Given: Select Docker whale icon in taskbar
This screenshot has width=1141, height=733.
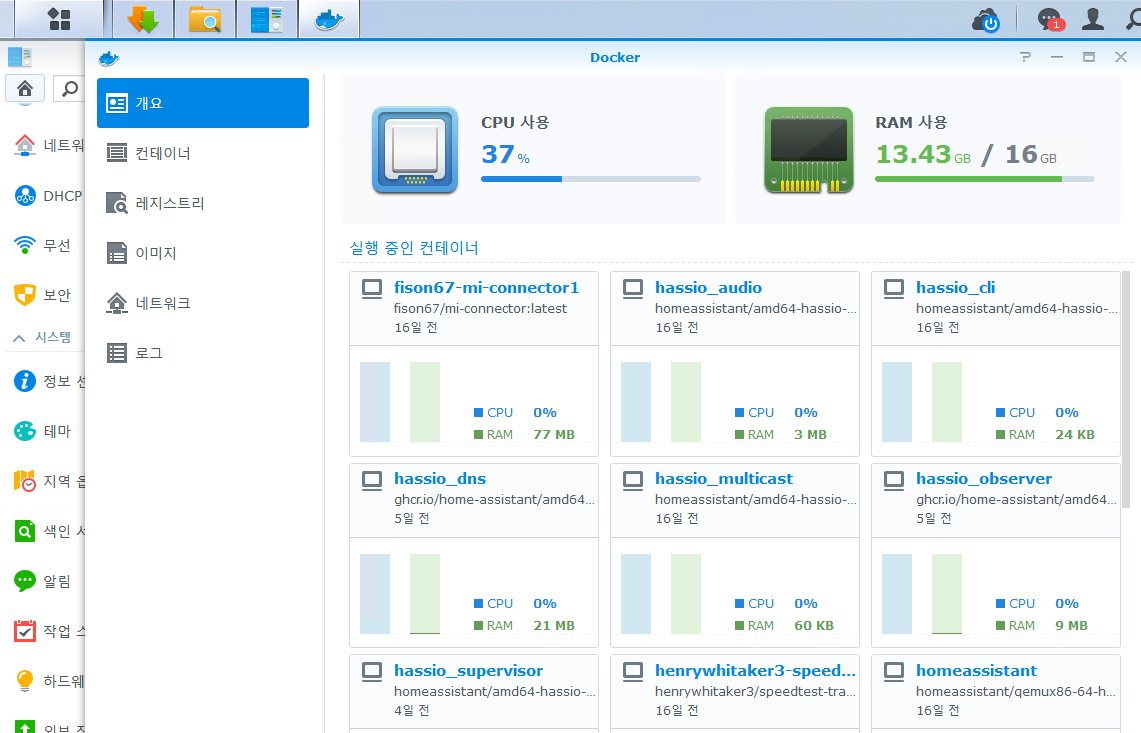Looking at the screenshot, I should [329, 19].
